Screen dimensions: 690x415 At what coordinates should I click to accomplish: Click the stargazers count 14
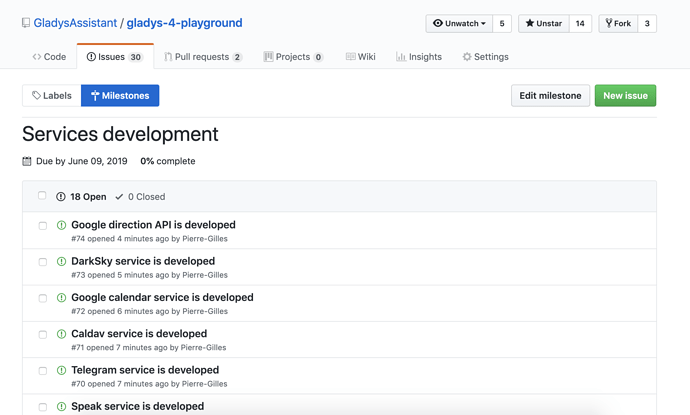point(580,23)
